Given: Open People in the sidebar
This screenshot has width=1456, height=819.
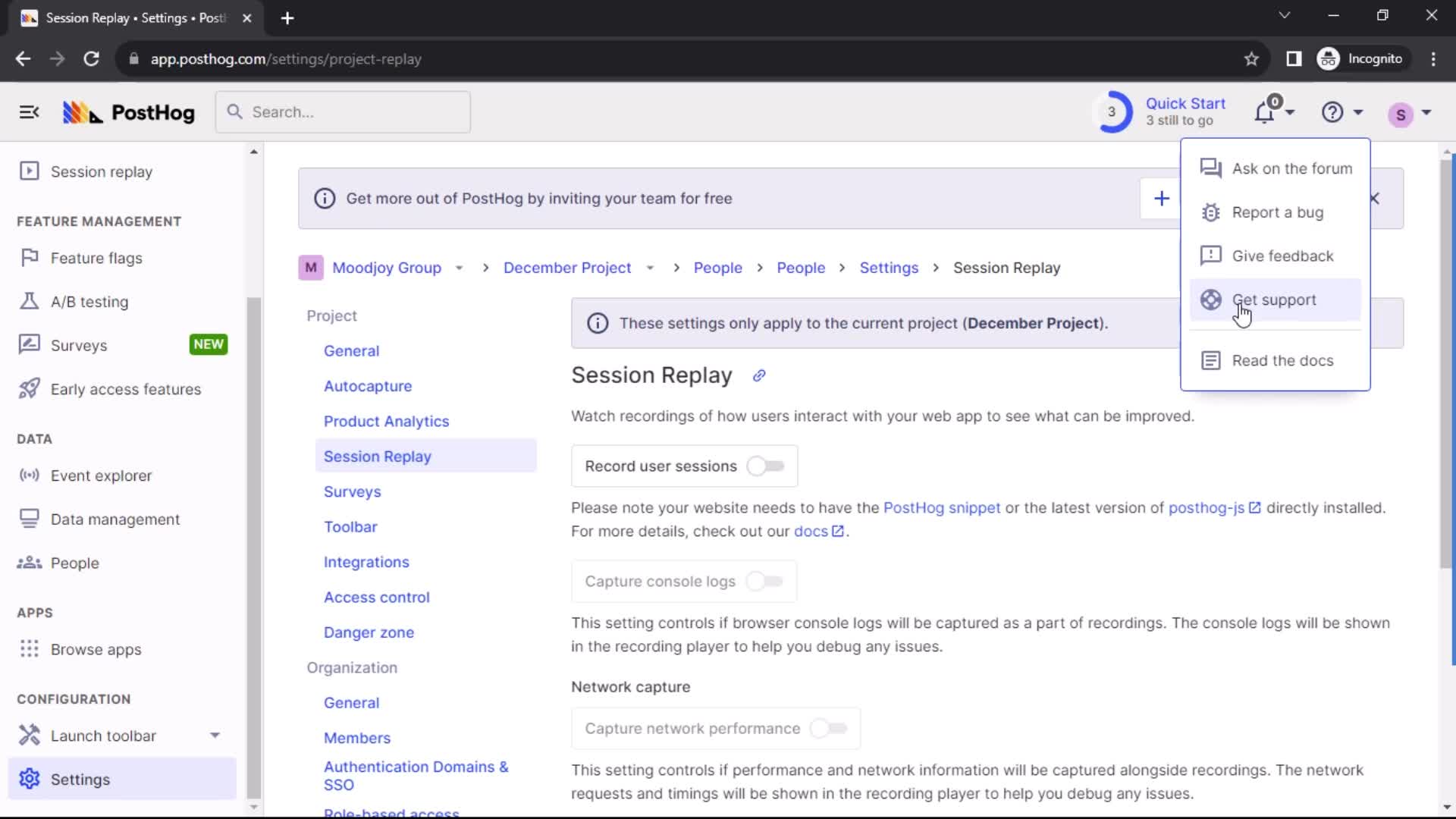Looking at the screenshot, I should click(74, 563).
